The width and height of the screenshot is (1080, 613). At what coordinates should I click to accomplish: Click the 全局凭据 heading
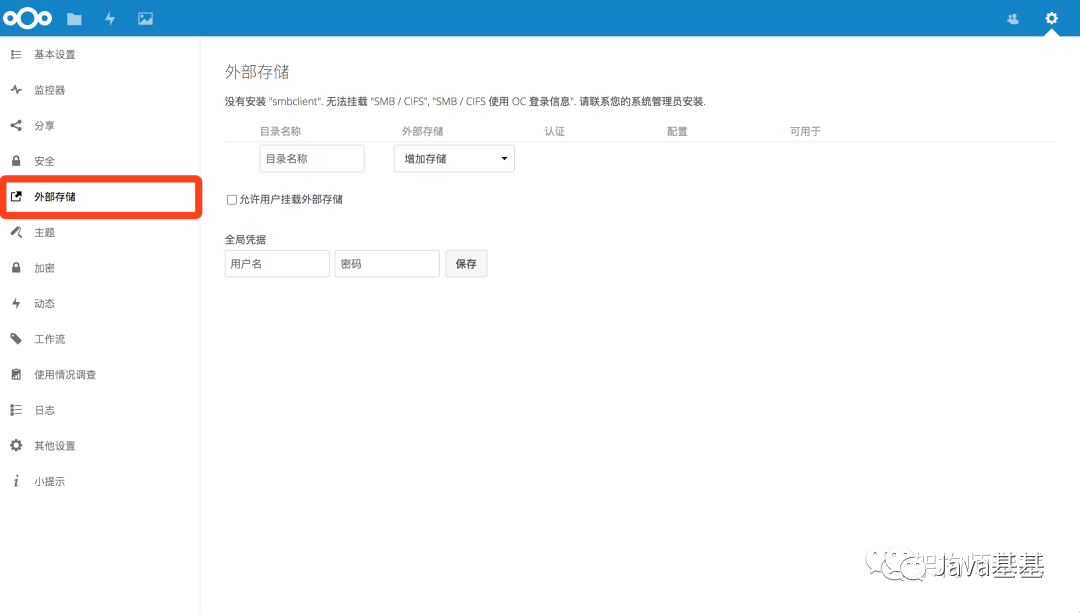click(245, 240)
